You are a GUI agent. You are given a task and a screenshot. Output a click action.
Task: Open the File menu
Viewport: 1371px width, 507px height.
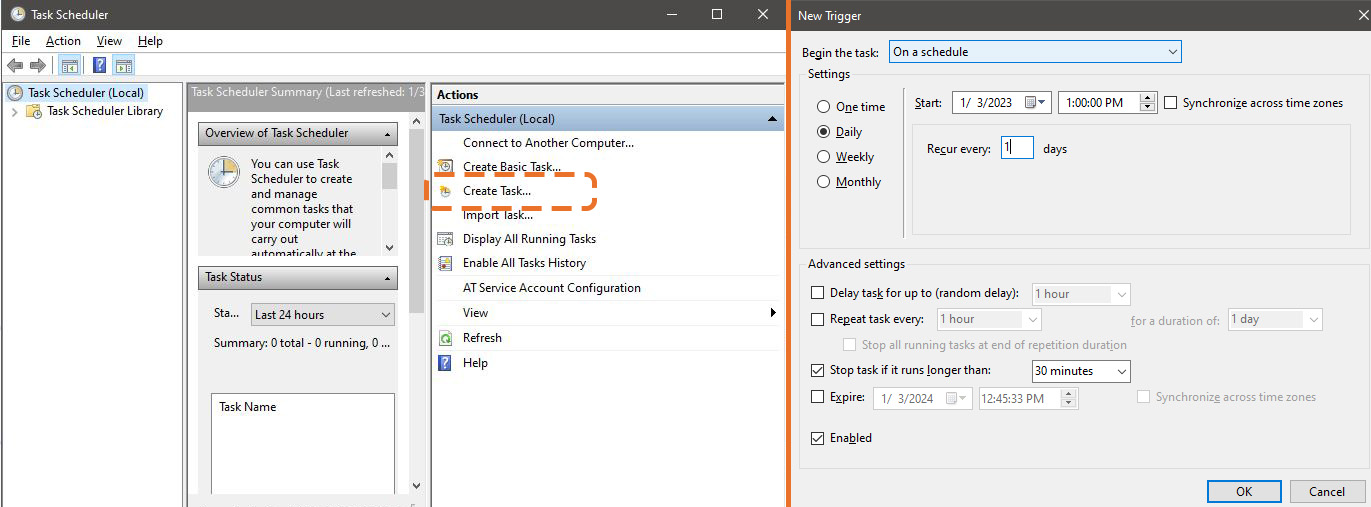21,41
